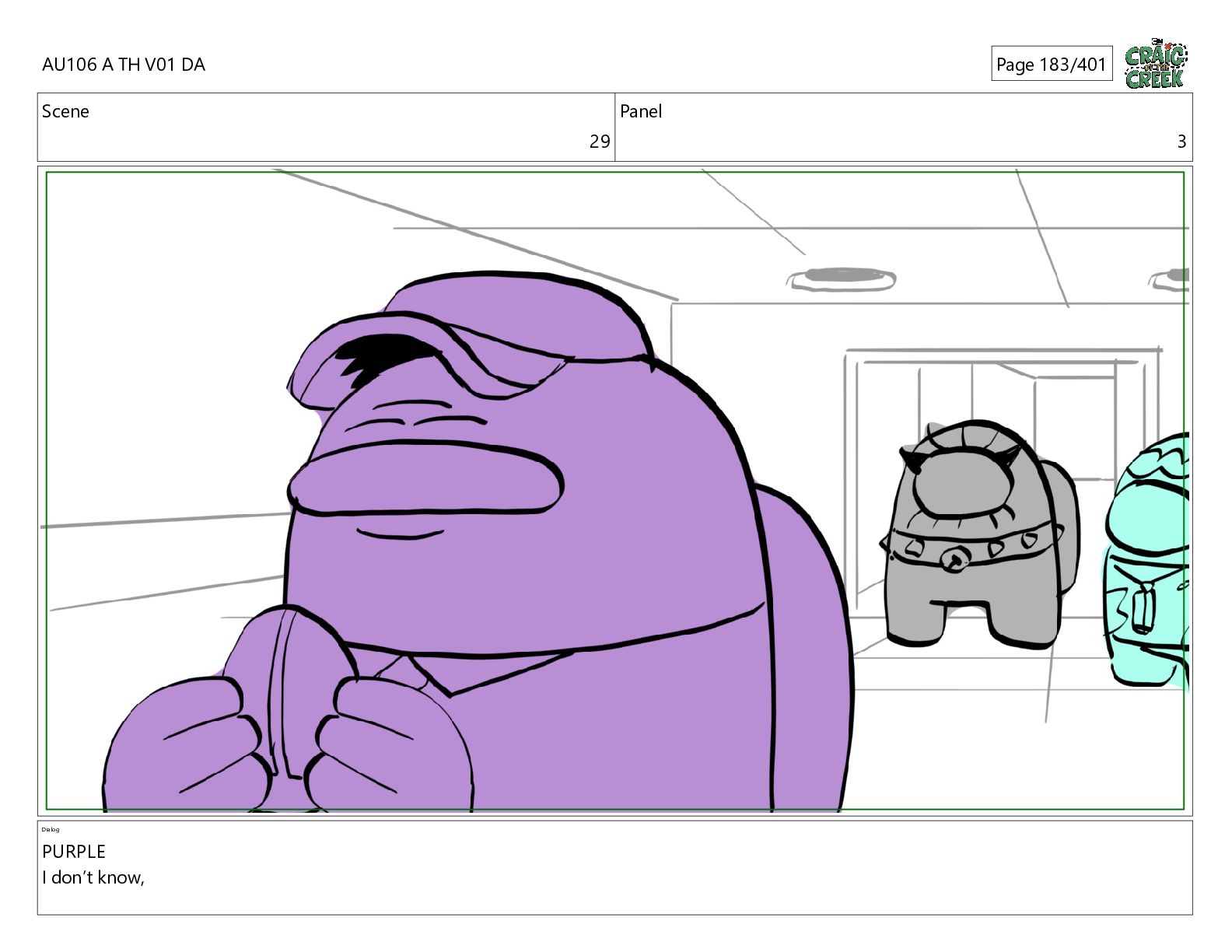Click the gray spiked-collar crewmate drawing
The height and width of the screenshot is (952, 1232).
tap(980, 534)
